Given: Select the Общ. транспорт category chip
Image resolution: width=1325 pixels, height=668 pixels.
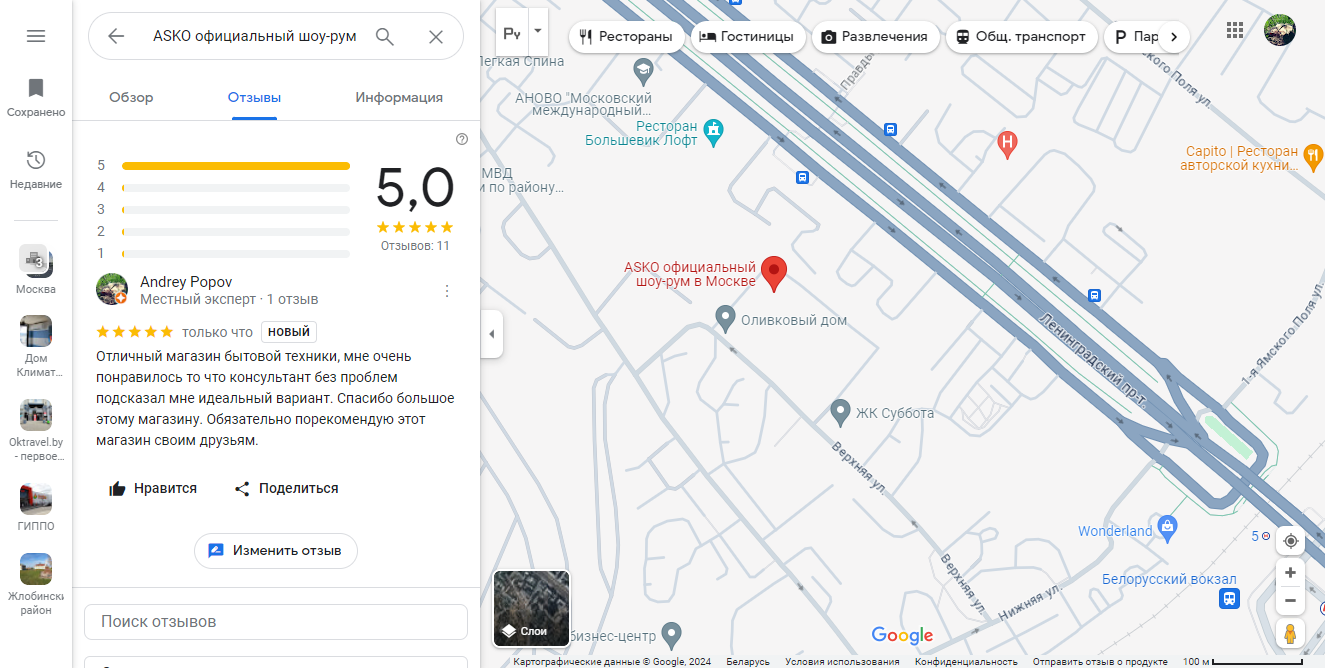Looking at the screenshot, I should (x=1021, y=37).
